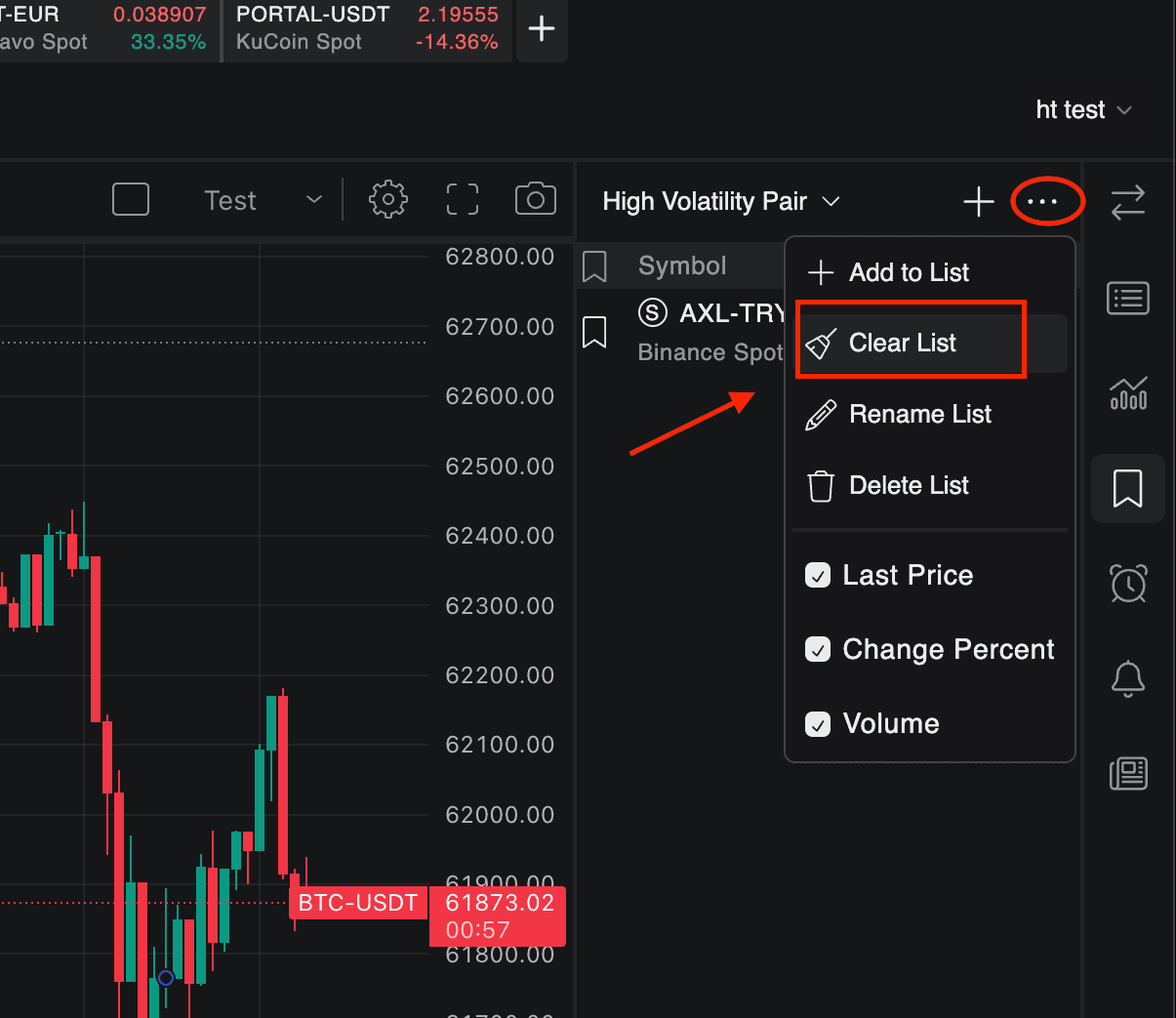Toggle the Change Percent checkbox
Viewport: 1176px width, 1018px height.
click(818, 649)
